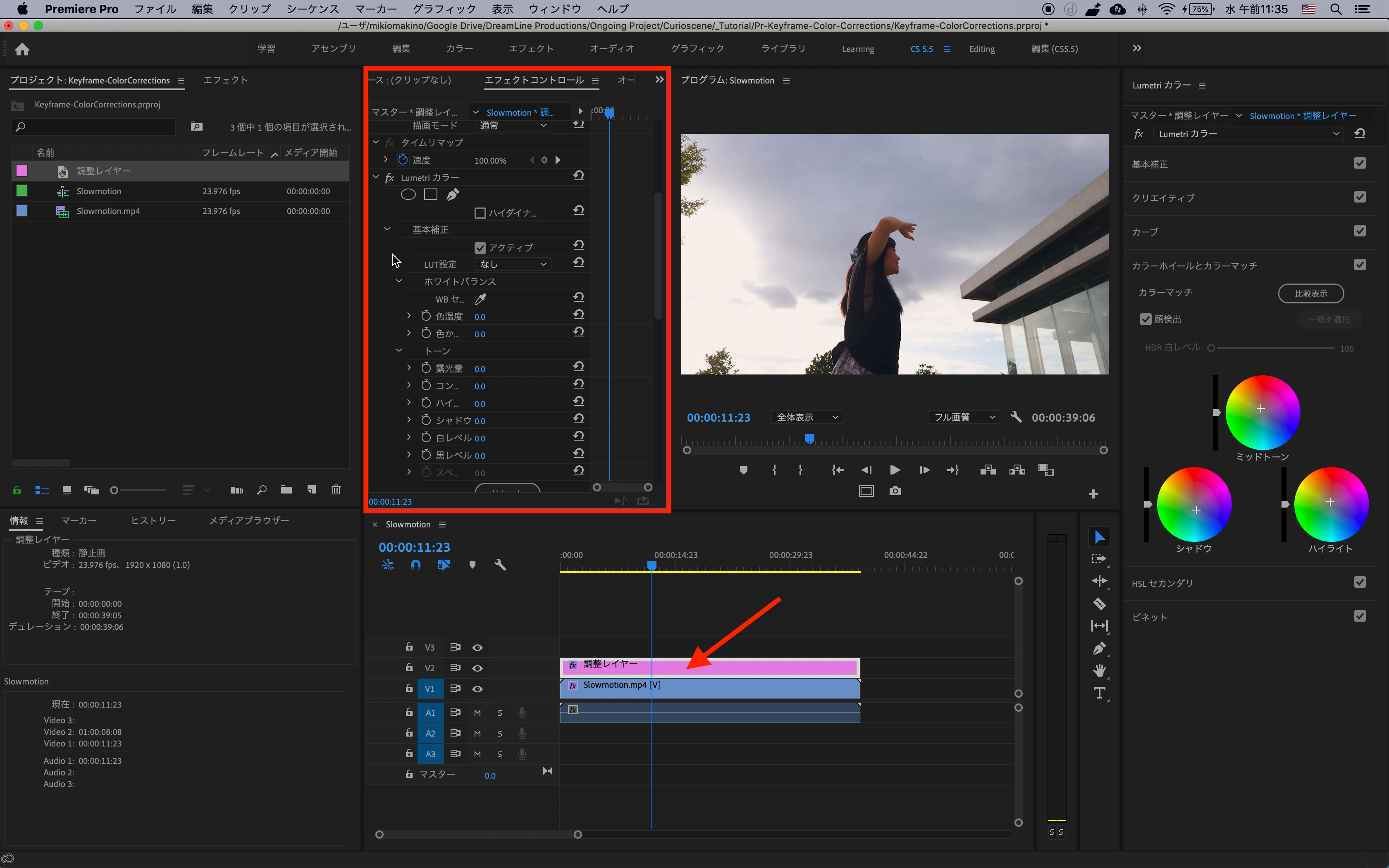Create ellipse mask in Lumetri effect
Viewport: 1389px width, 868px height.
click(408, 195)
